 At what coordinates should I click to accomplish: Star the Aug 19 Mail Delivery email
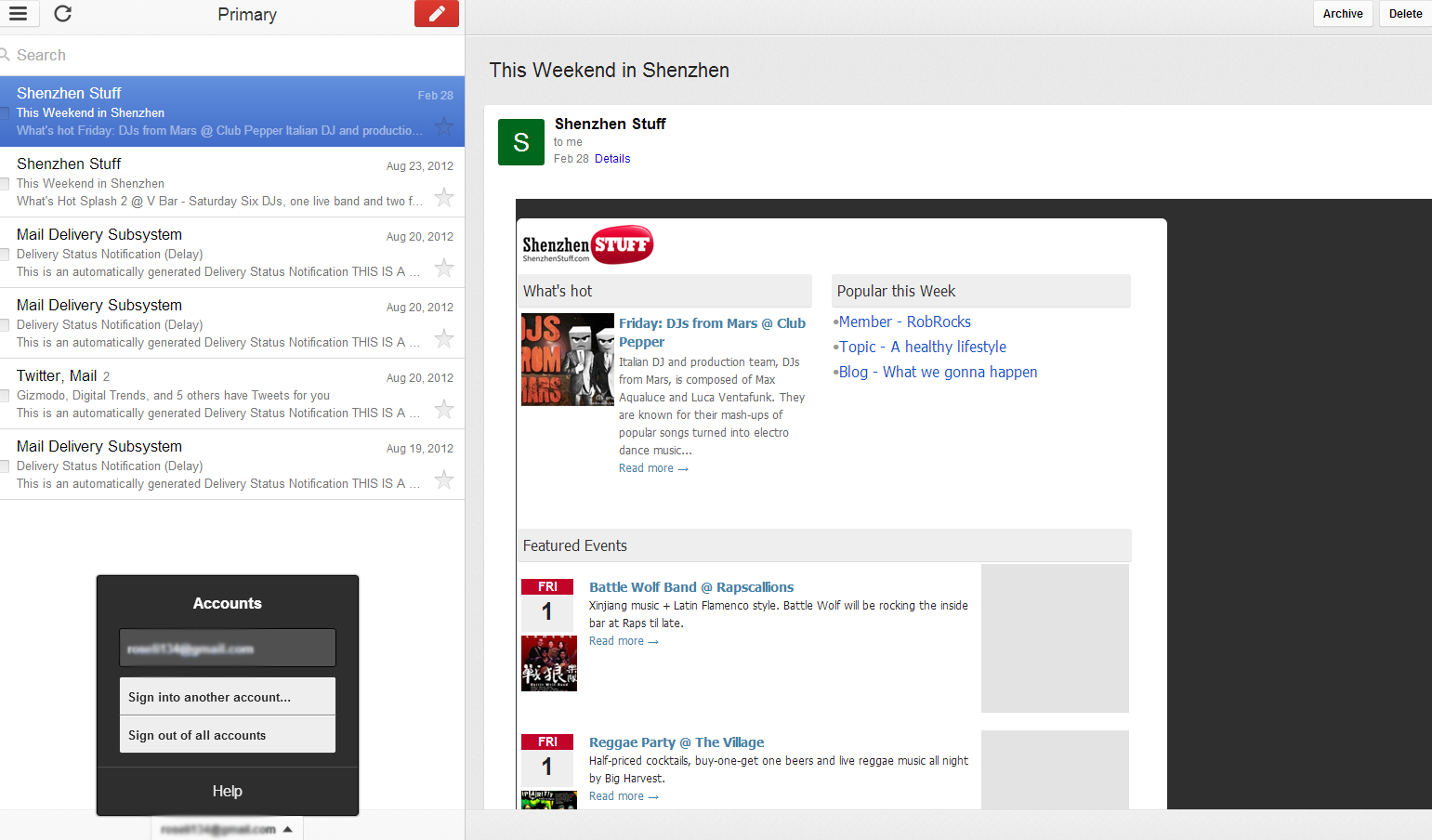click(444, 479)
